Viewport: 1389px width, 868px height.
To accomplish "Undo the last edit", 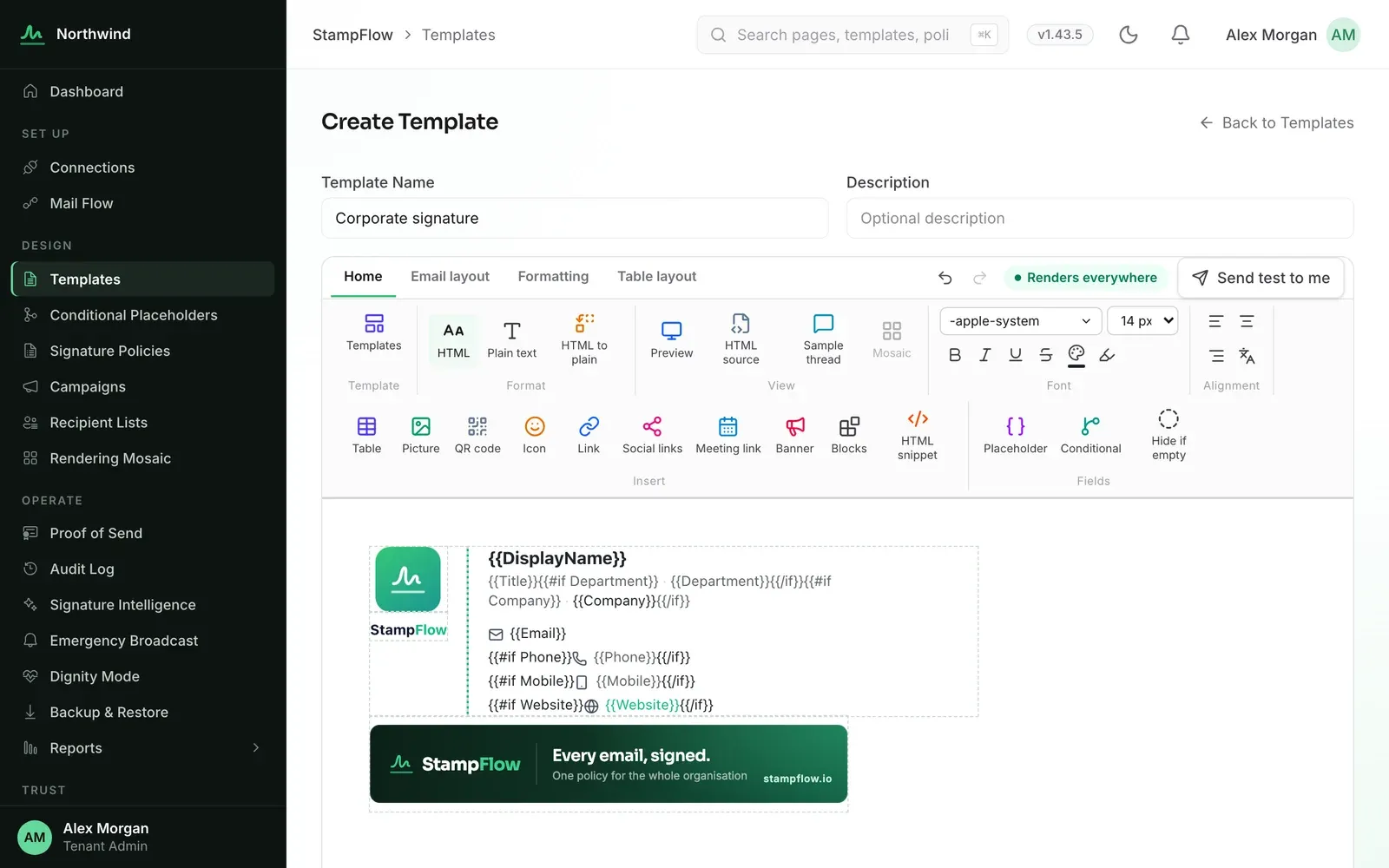I will pos(945,278).
